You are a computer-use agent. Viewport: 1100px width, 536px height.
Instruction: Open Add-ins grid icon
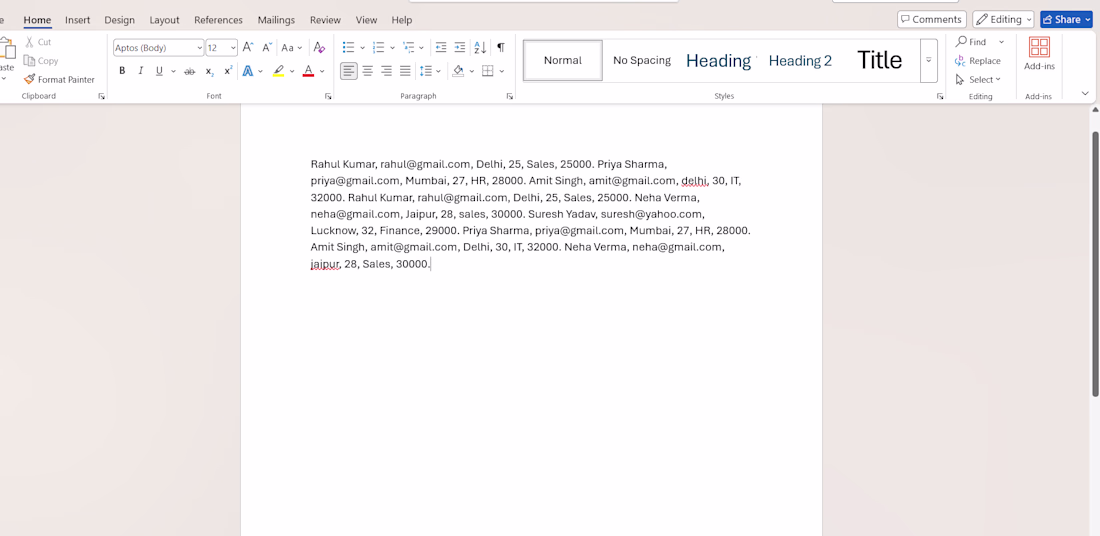coord(1039,47)
